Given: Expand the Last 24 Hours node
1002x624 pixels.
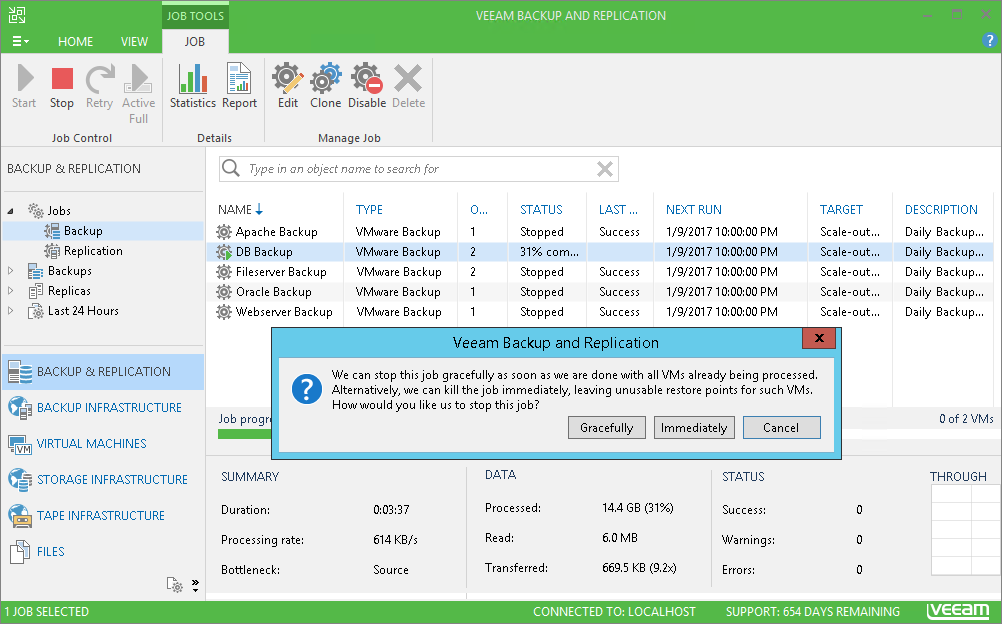Looking at the screenshot, I should 11,311.
